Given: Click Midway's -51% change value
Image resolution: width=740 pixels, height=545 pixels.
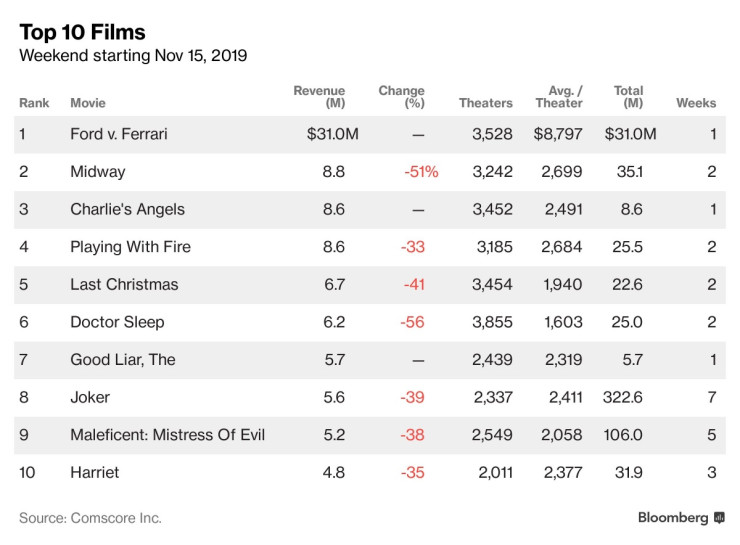Looking at the screenshot, I should [x=421, y=172].
